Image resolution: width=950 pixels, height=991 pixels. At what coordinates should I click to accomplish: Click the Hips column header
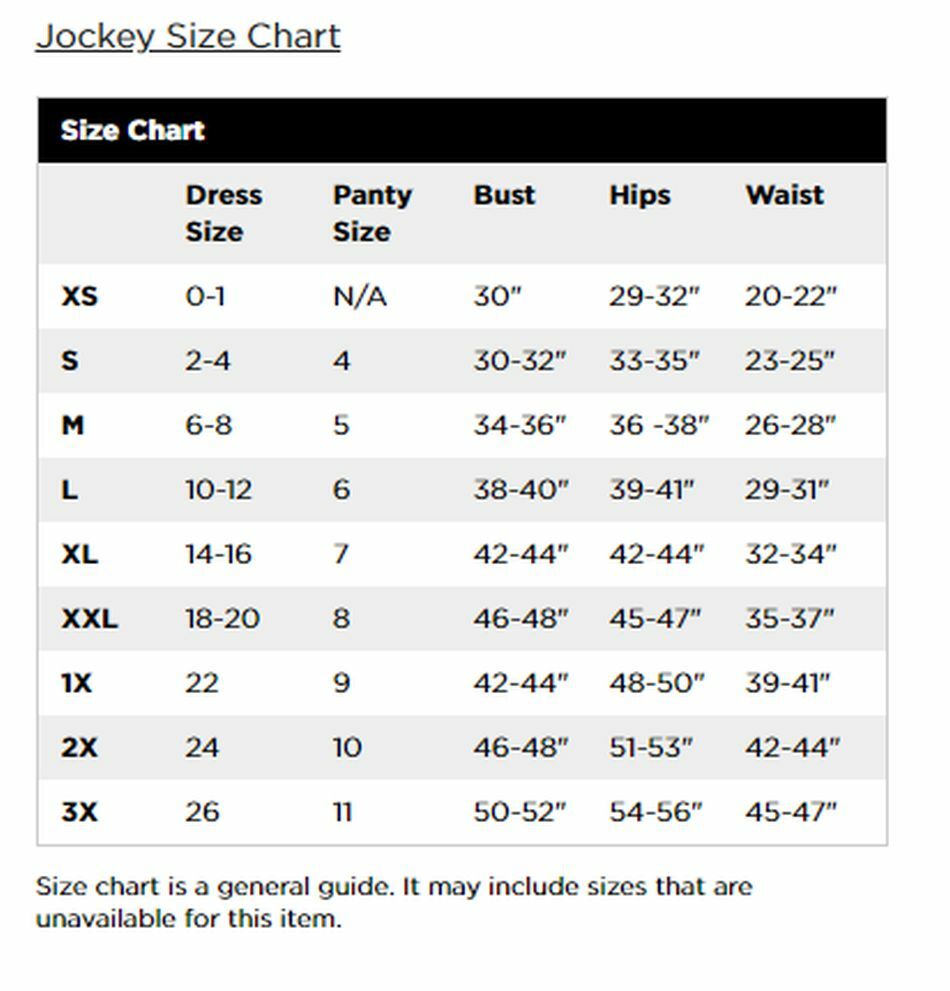639,195
